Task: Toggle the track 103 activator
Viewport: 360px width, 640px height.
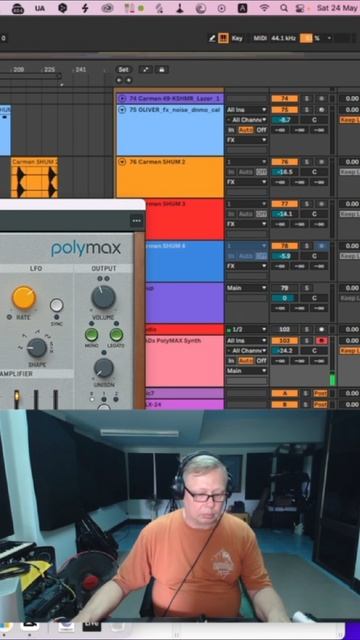Action: pyautogui.click(x=284, y=340)
